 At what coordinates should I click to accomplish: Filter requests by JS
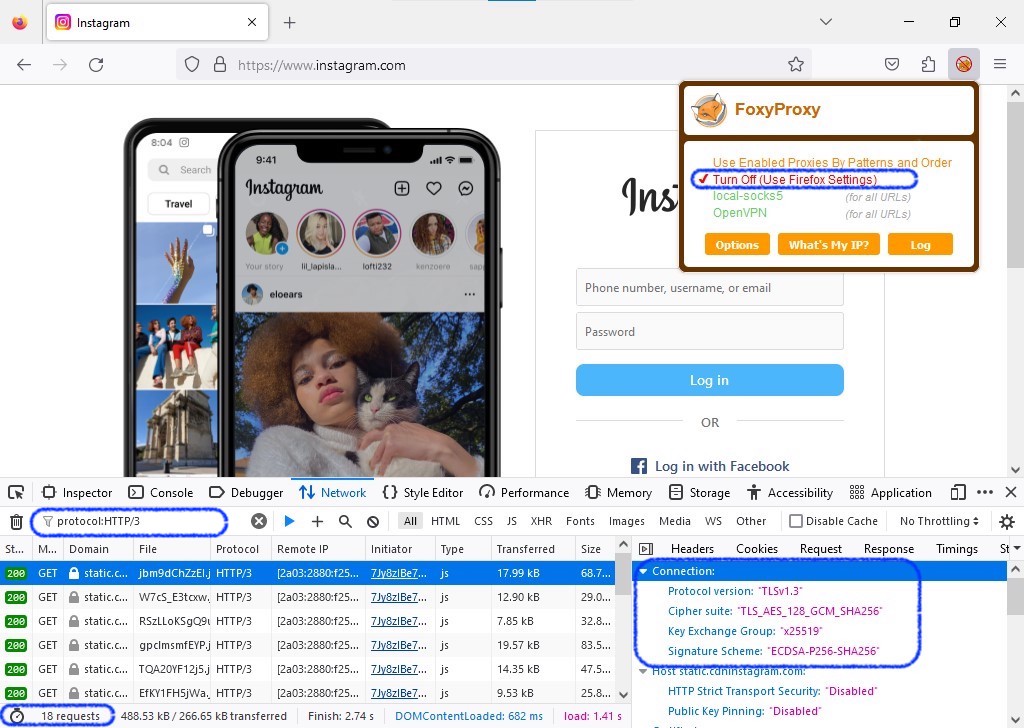511,521
